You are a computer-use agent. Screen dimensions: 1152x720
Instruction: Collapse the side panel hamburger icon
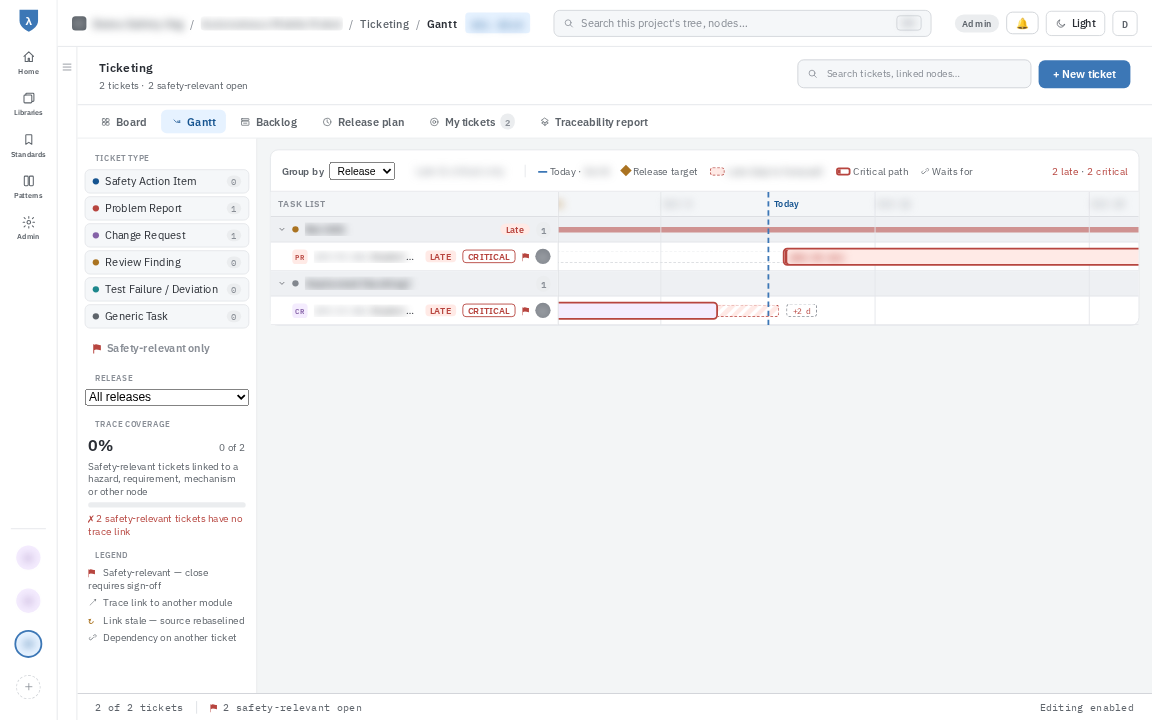click(x=67, y=67)
